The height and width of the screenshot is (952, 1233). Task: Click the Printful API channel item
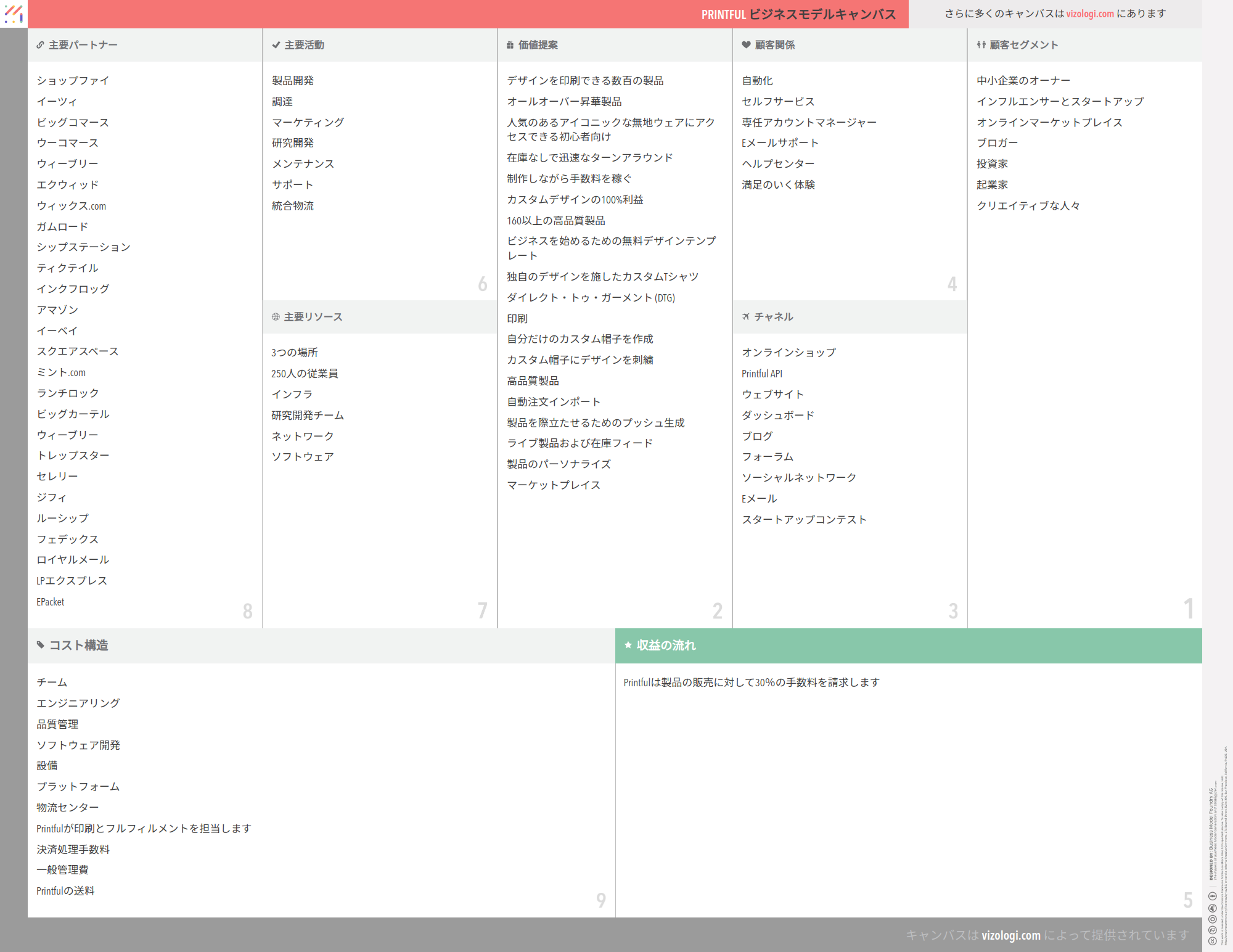coord(761,374)
